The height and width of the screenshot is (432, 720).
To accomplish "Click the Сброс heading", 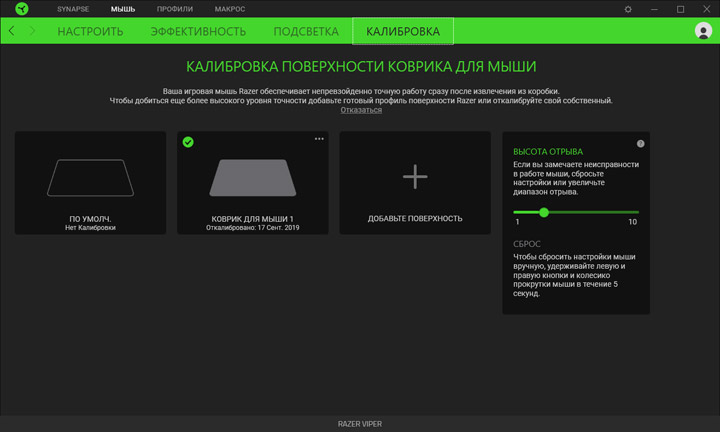I will point(527,244).
